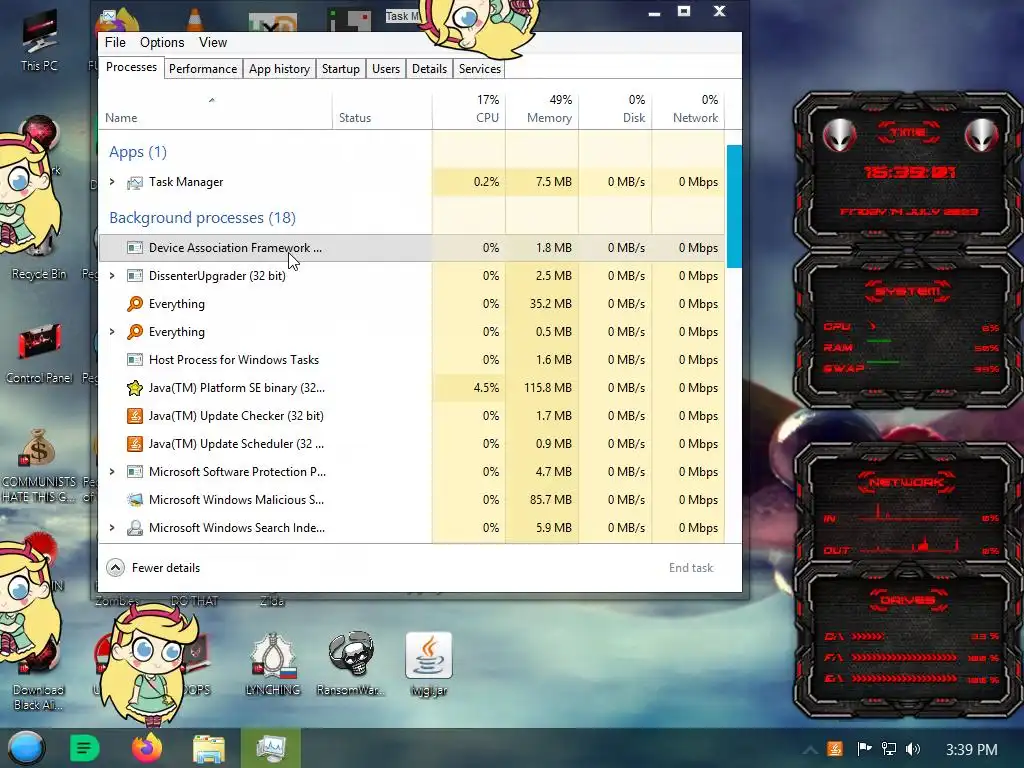Click the DissenterUpgrader (32 bit) process icon
1024x768 pixels.
[135, 276]
